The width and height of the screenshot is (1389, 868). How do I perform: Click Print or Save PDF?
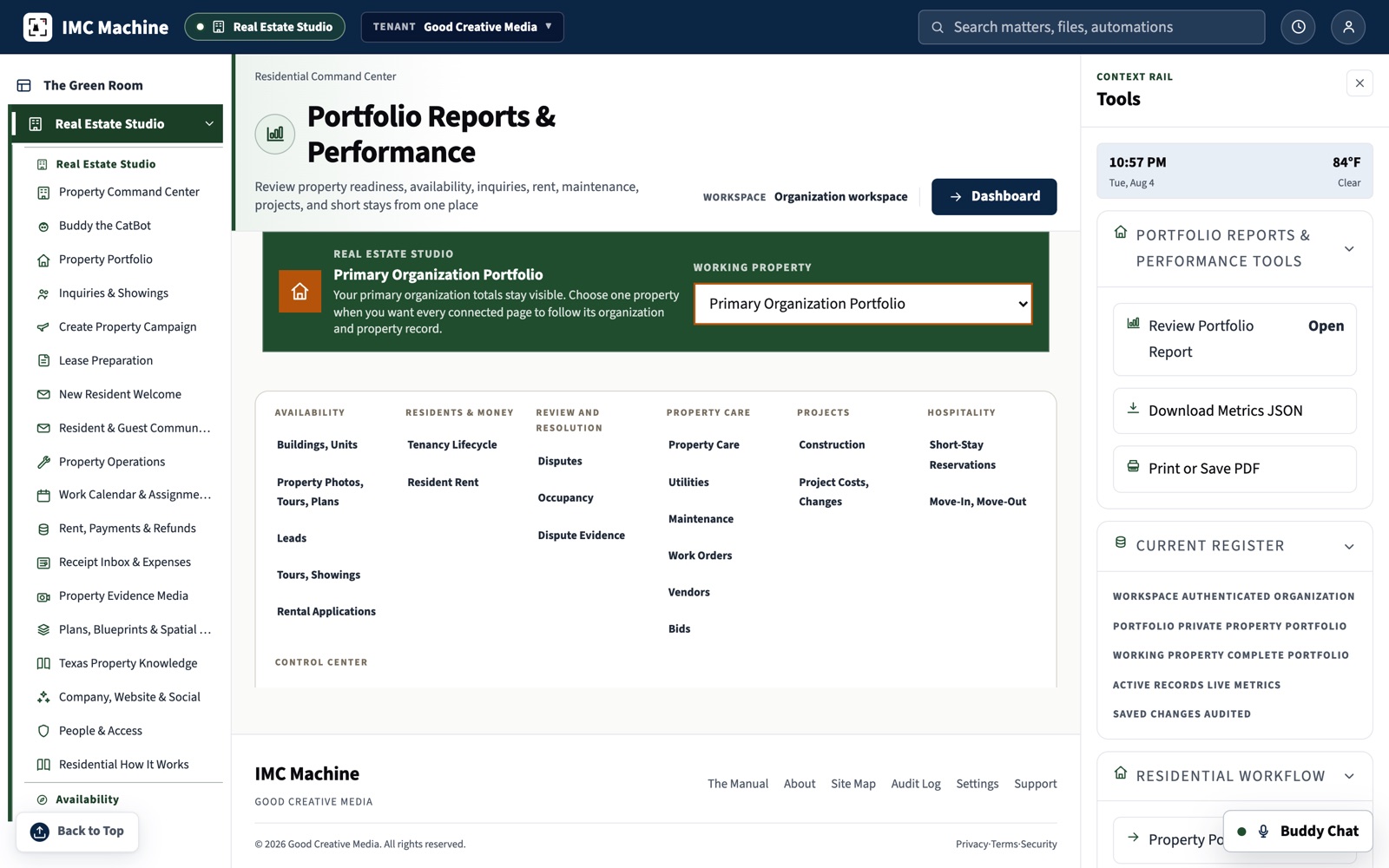[1234, 469]
